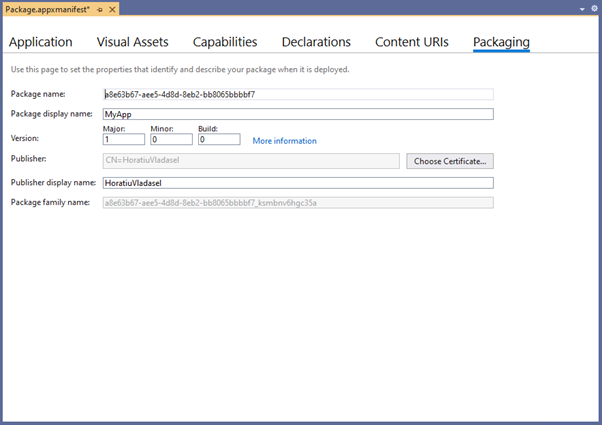Open the tab well settings gear
The height and width of the screenshot is (425, 602).
(594, 8)
